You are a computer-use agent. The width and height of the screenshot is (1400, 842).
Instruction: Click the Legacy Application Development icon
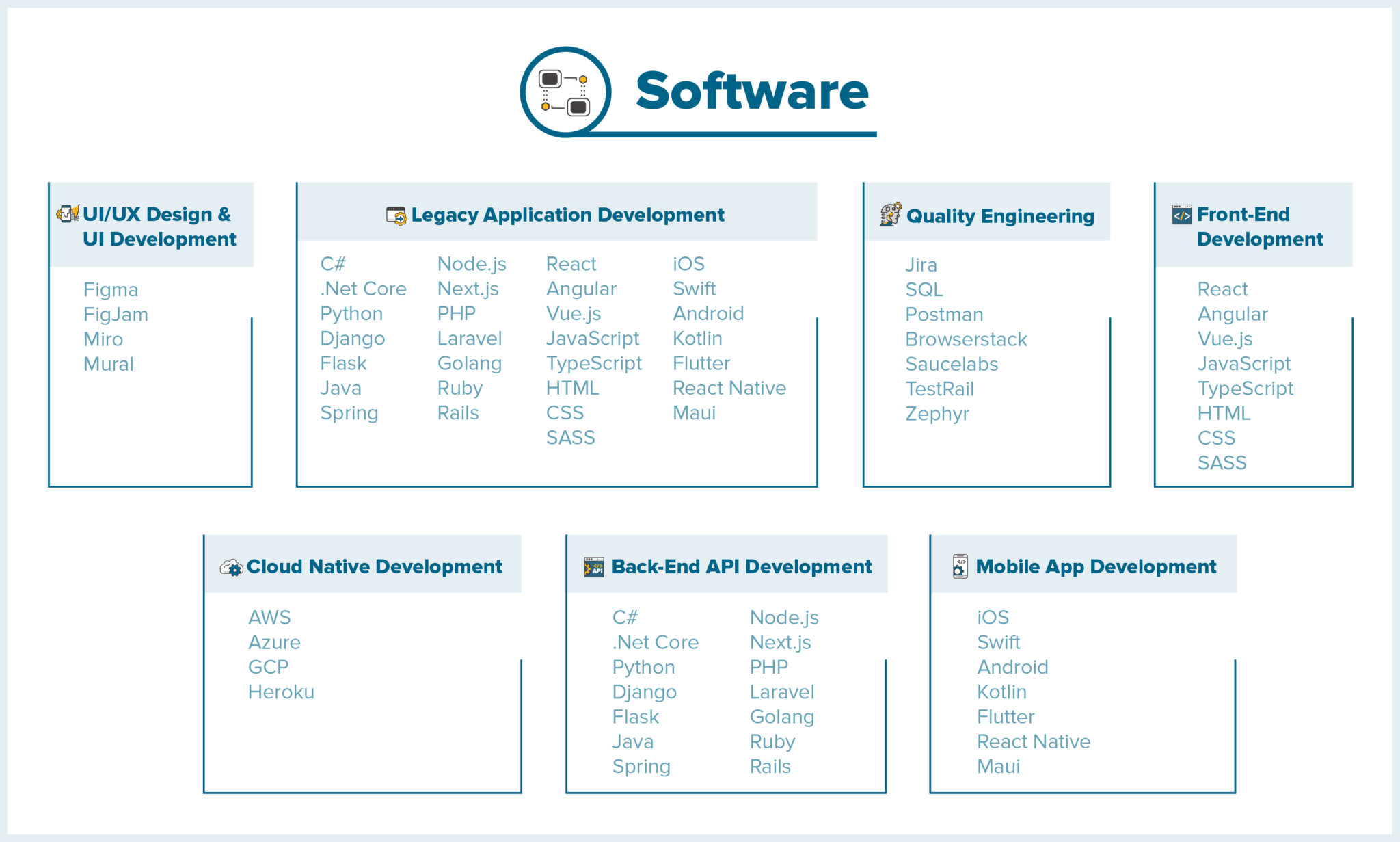click(x=396, y=215)
